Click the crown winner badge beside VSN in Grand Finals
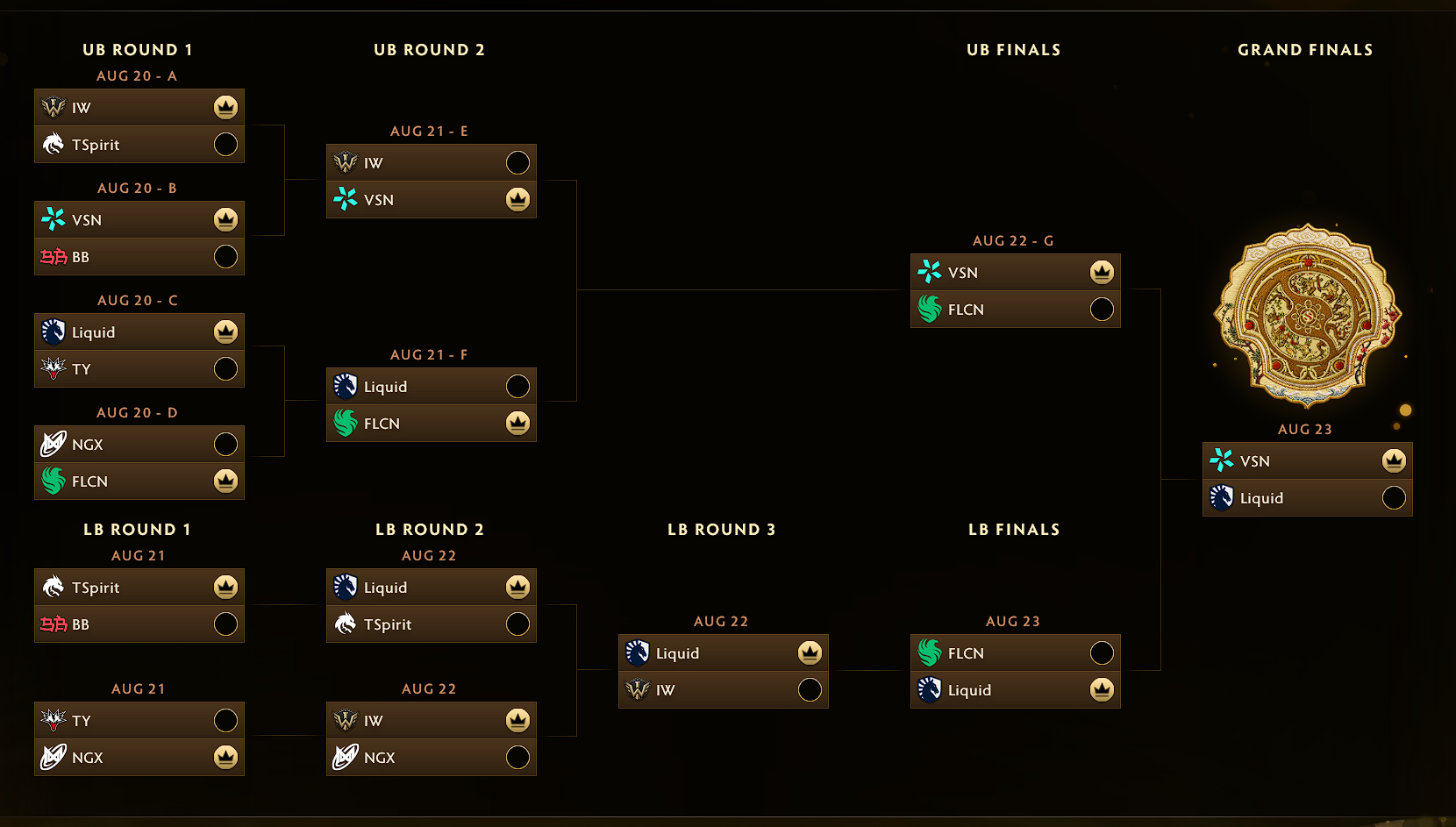Image resolution: width=1456 pixels, height=827 pixels. coord(1394,460)
